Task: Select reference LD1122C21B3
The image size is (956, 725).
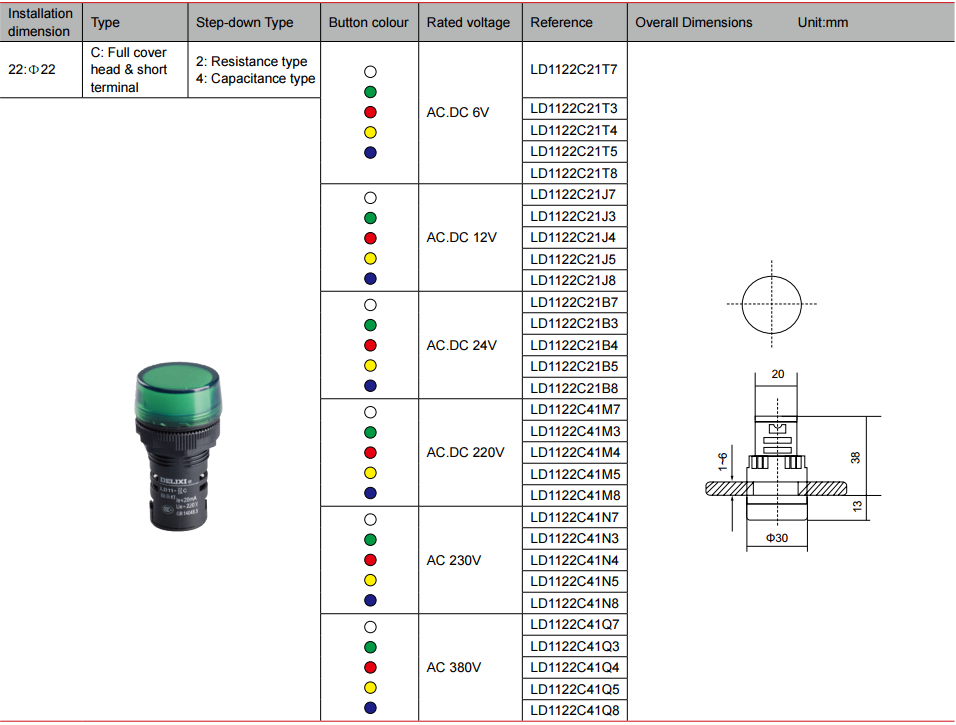Action: pyautogui.click(x=574, y=324)
